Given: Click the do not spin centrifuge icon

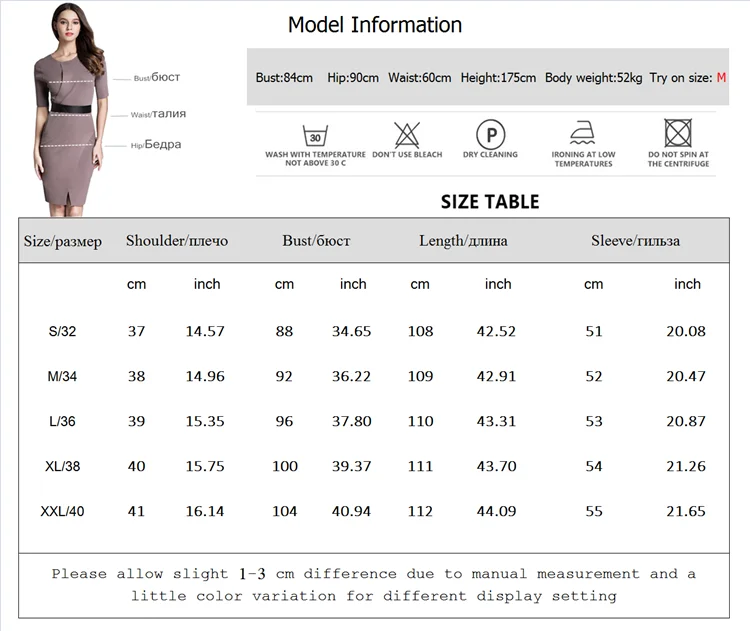Looking at the screenshot, I should tap(678, 133).
